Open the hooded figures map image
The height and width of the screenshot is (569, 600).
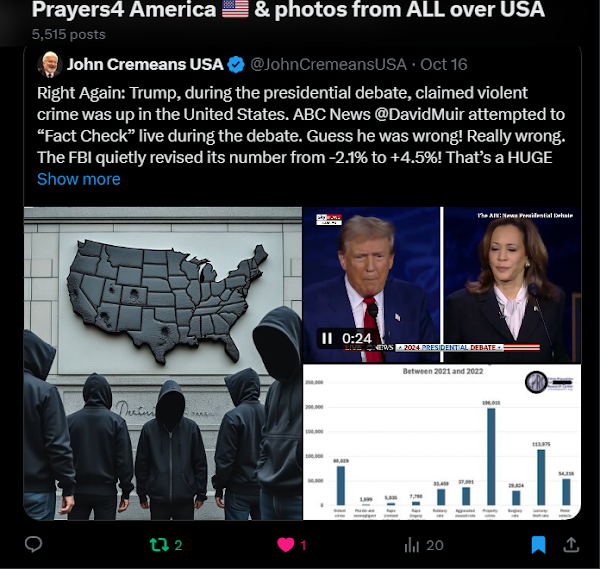pos(163,363)
